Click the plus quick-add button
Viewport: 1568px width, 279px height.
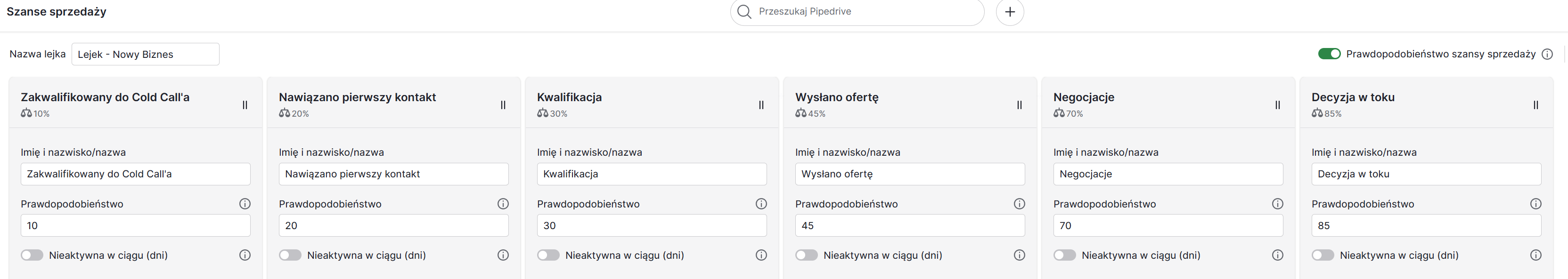(x=1010, y=12)
